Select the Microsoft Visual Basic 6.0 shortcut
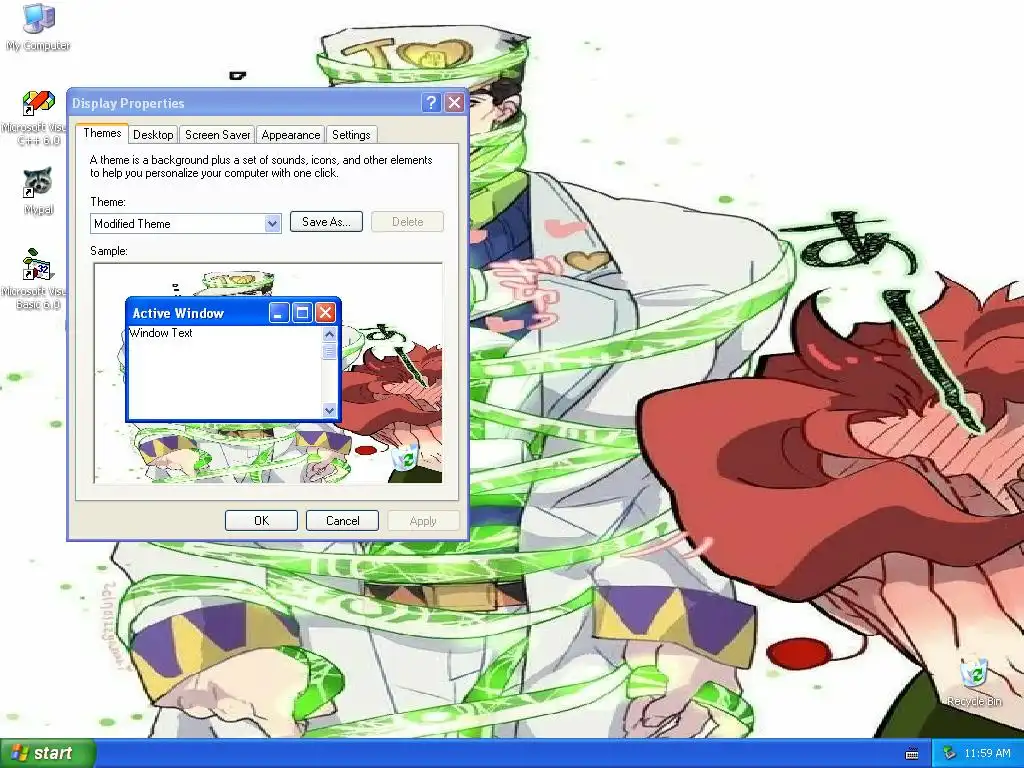The height and width of the screenshot is (768, 1024). tap(38, 279)
